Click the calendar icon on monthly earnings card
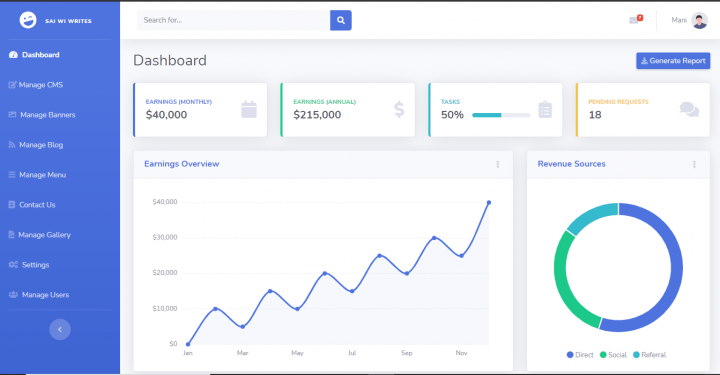Image resolution: width=720 pixels, height=375 pixels. 249,109
